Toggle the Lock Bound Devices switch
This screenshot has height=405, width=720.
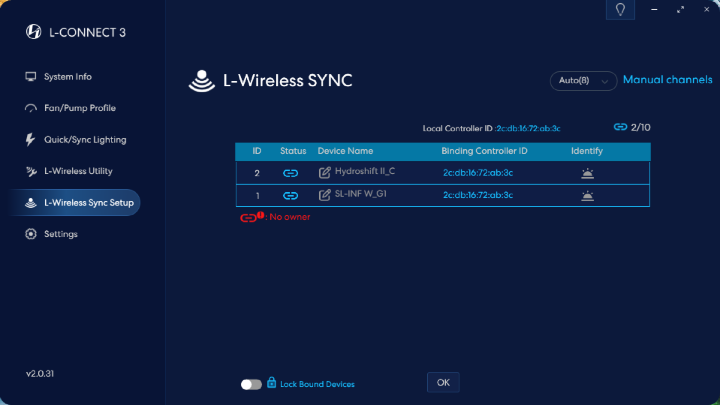pyautogui.click(x=251, y=384)
